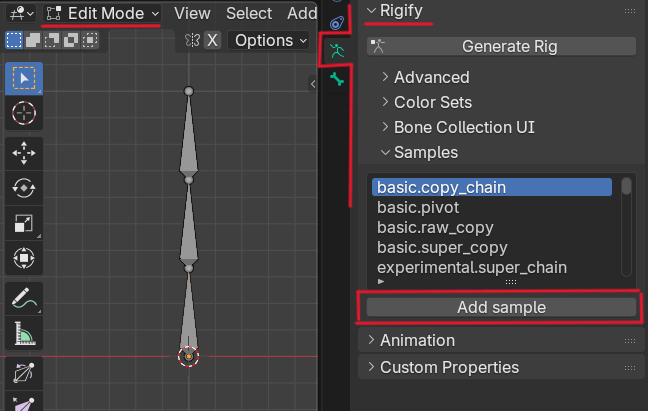Click the Add sample button
This screenshot has height=411, width=648.
click(x=501, y=307)
